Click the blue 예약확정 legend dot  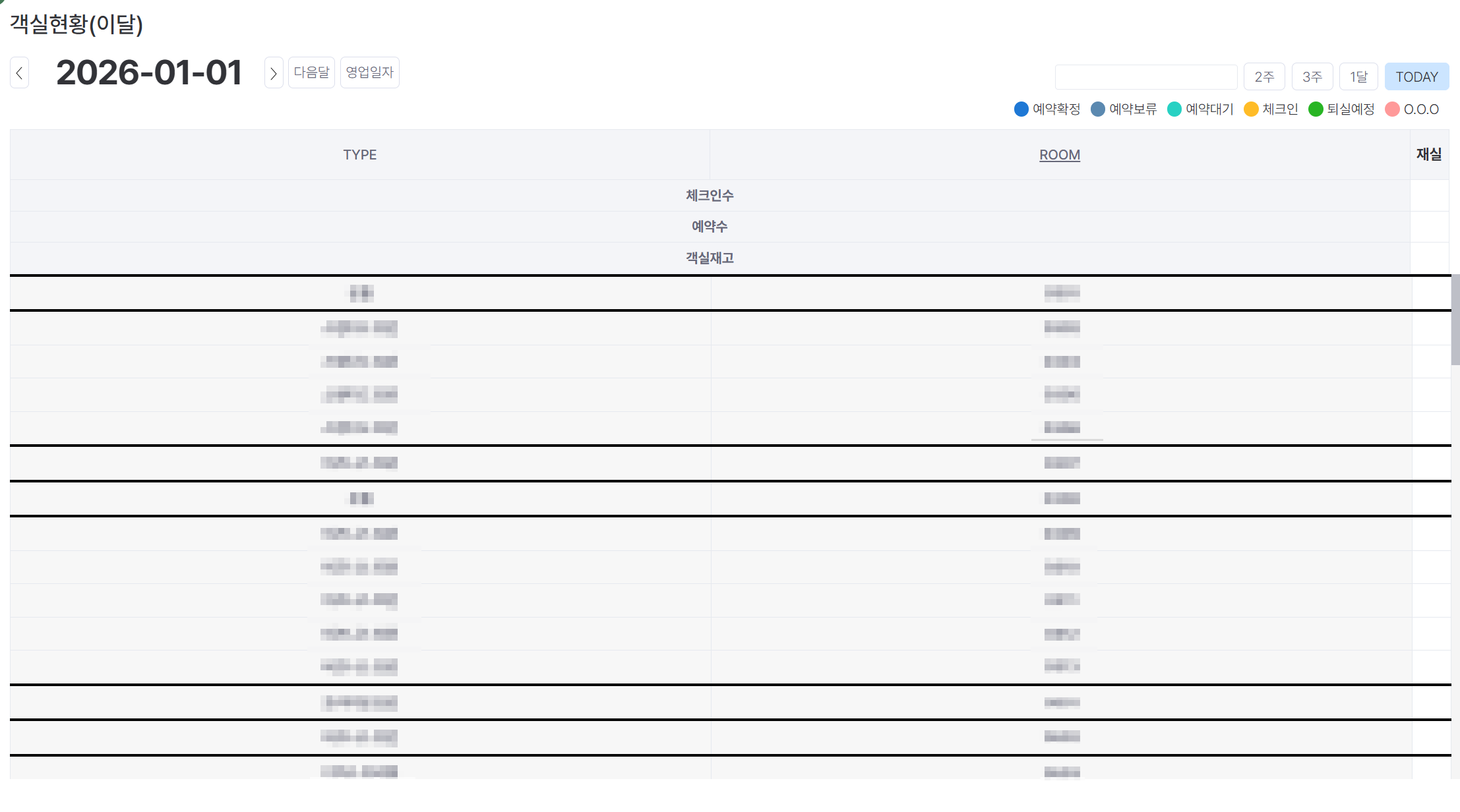click(1021, 109)
